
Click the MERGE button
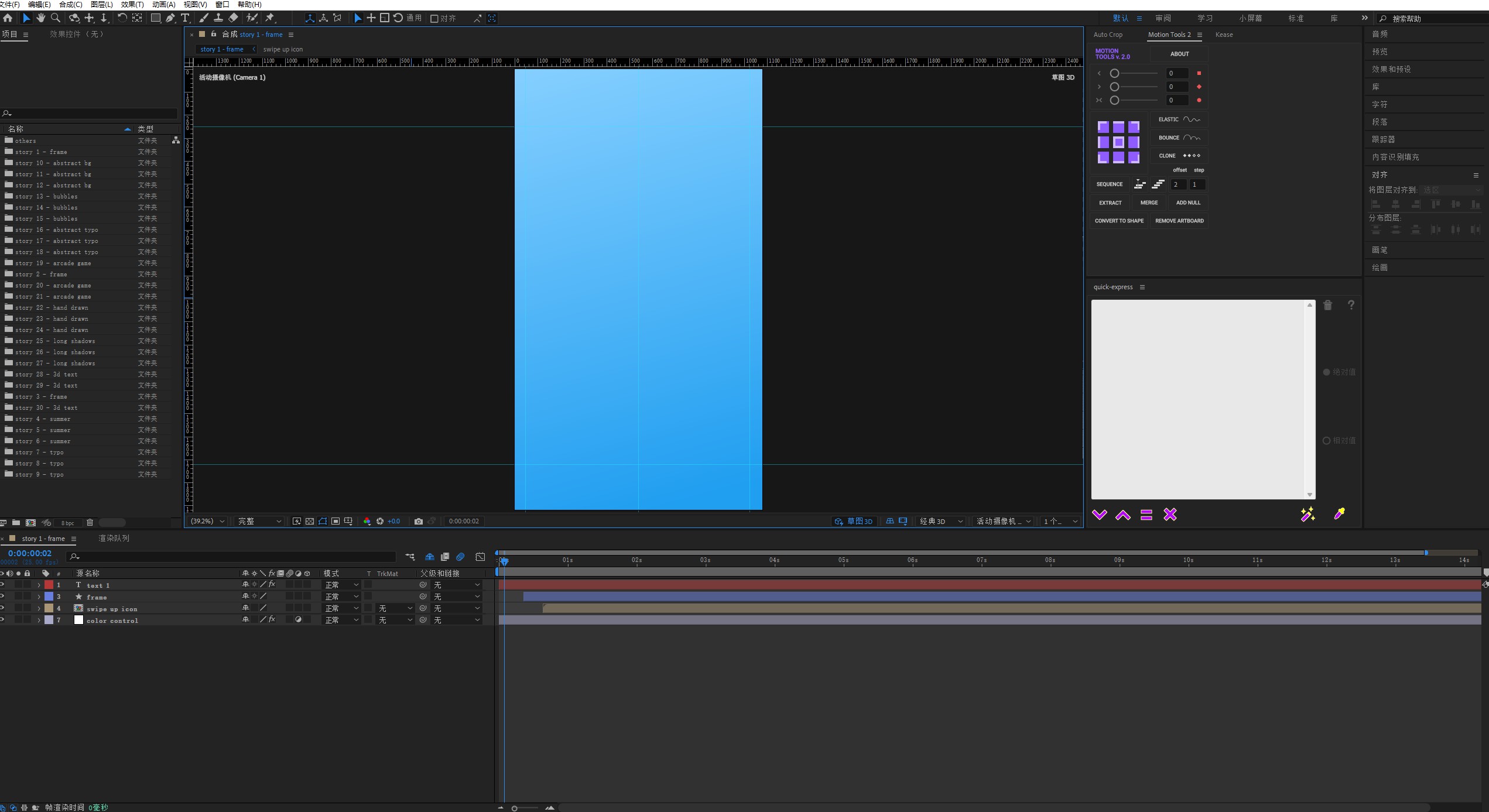click(1149, 203)
